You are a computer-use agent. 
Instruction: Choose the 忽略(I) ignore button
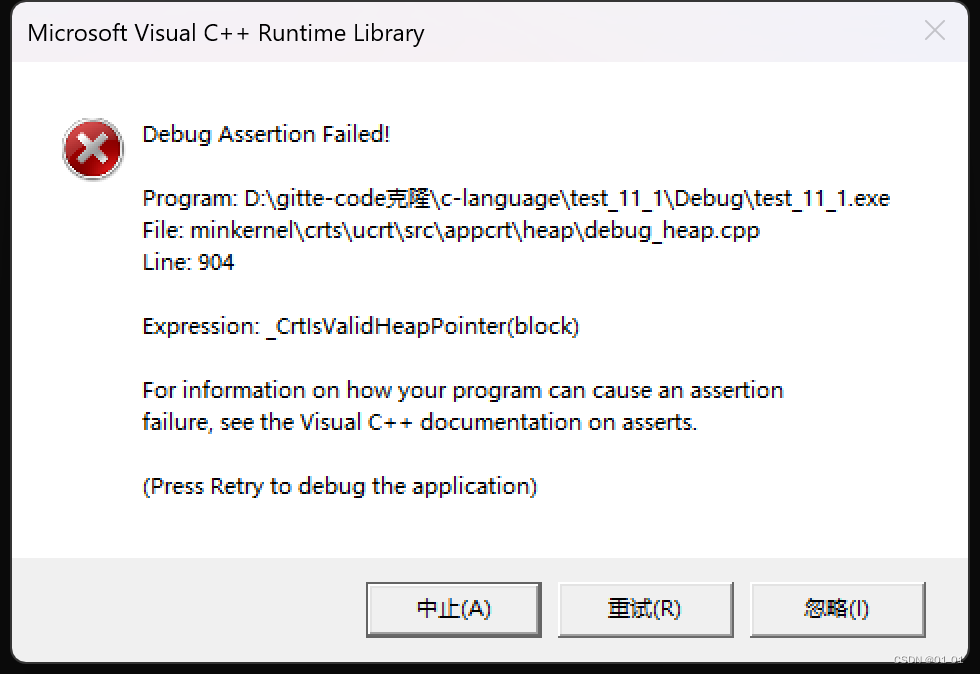pos(837,608)
